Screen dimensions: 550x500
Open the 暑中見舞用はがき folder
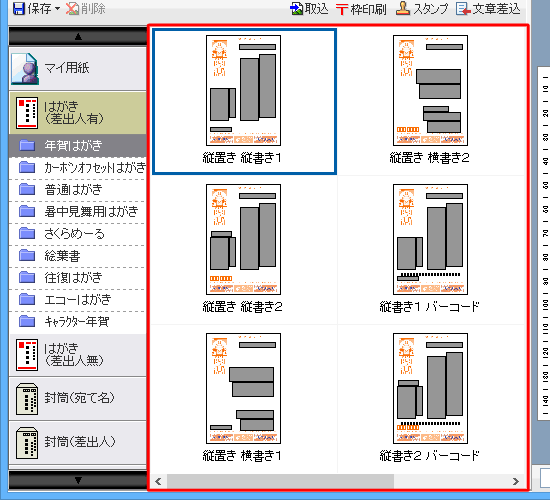click(78, 212)
